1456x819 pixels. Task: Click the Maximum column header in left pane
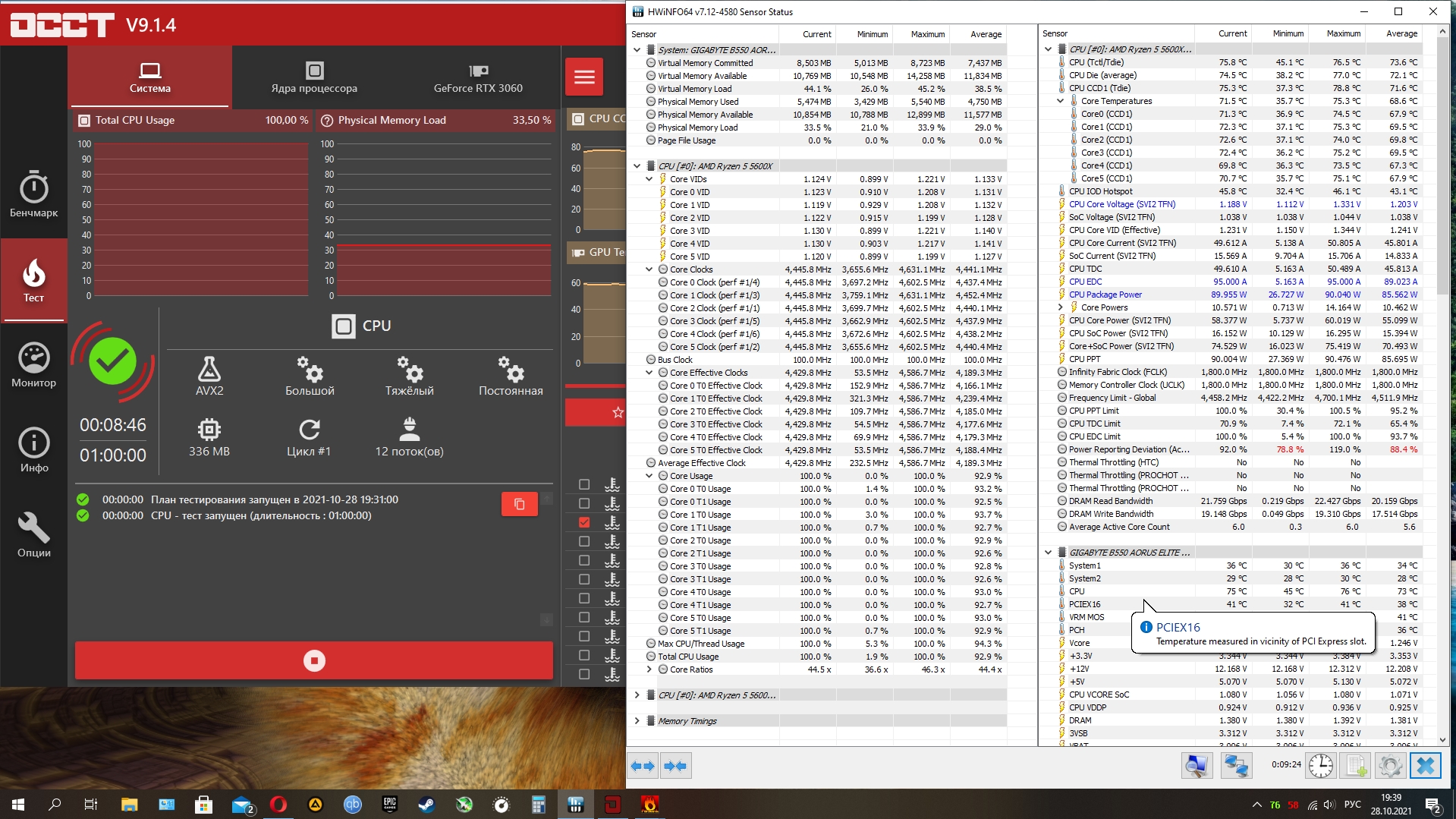[921, 34]
